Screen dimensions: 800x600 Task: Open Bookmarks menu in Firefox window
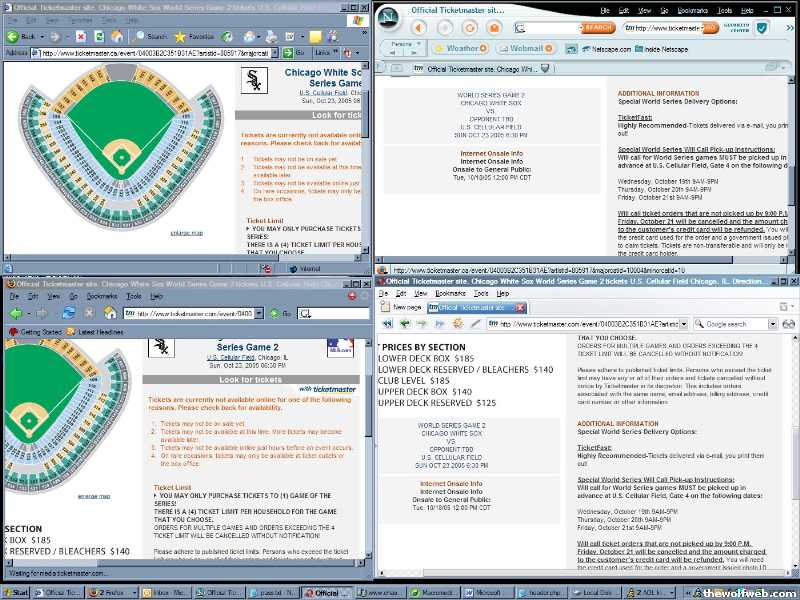tap(101, 297)
